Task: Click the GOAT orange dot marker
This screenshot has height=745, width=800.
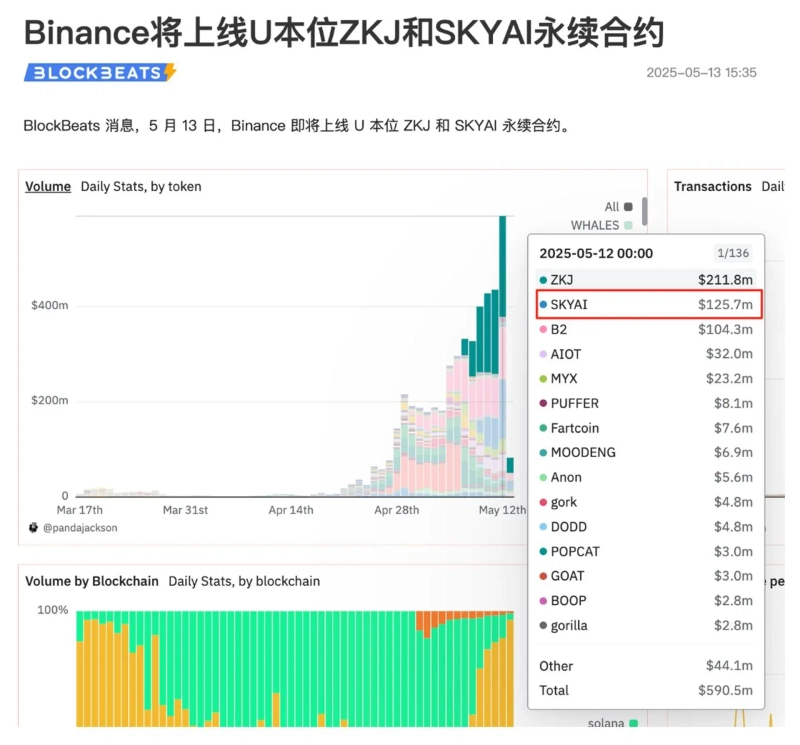Action: point(543,576)
